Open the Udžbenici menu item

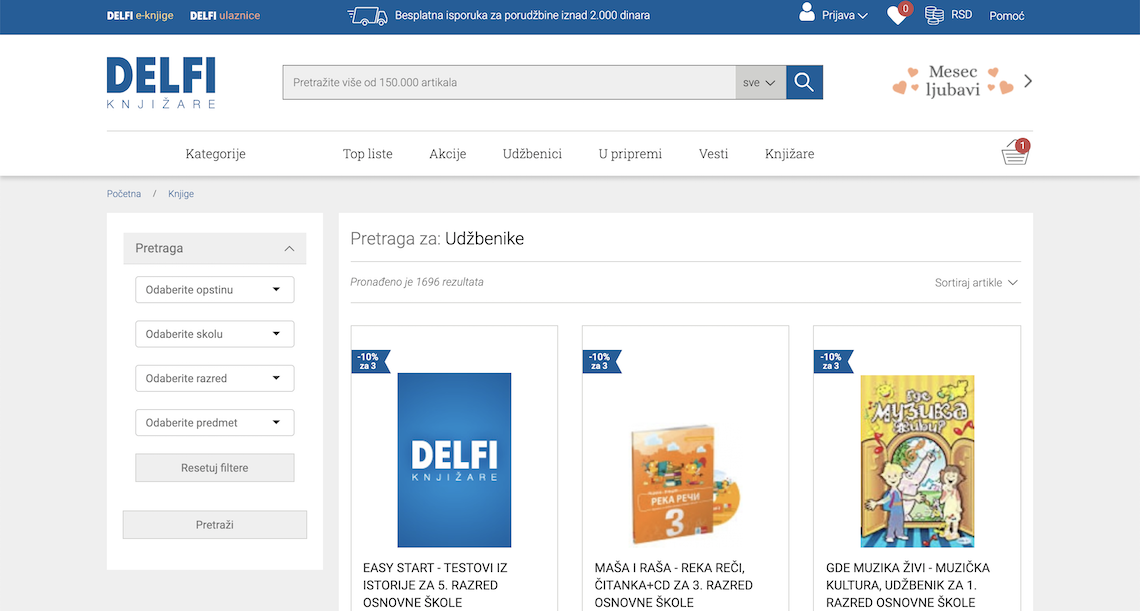coord(532,153)
